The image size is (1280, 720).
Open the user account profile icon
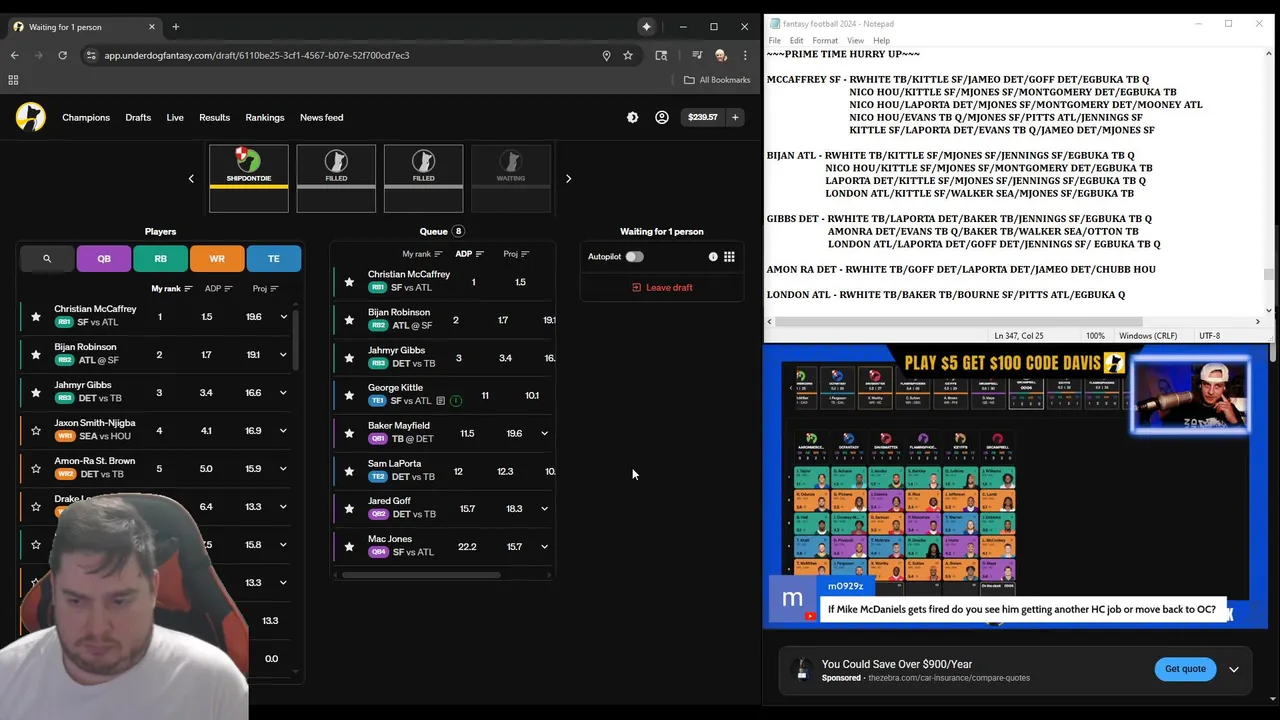point(662,117)
